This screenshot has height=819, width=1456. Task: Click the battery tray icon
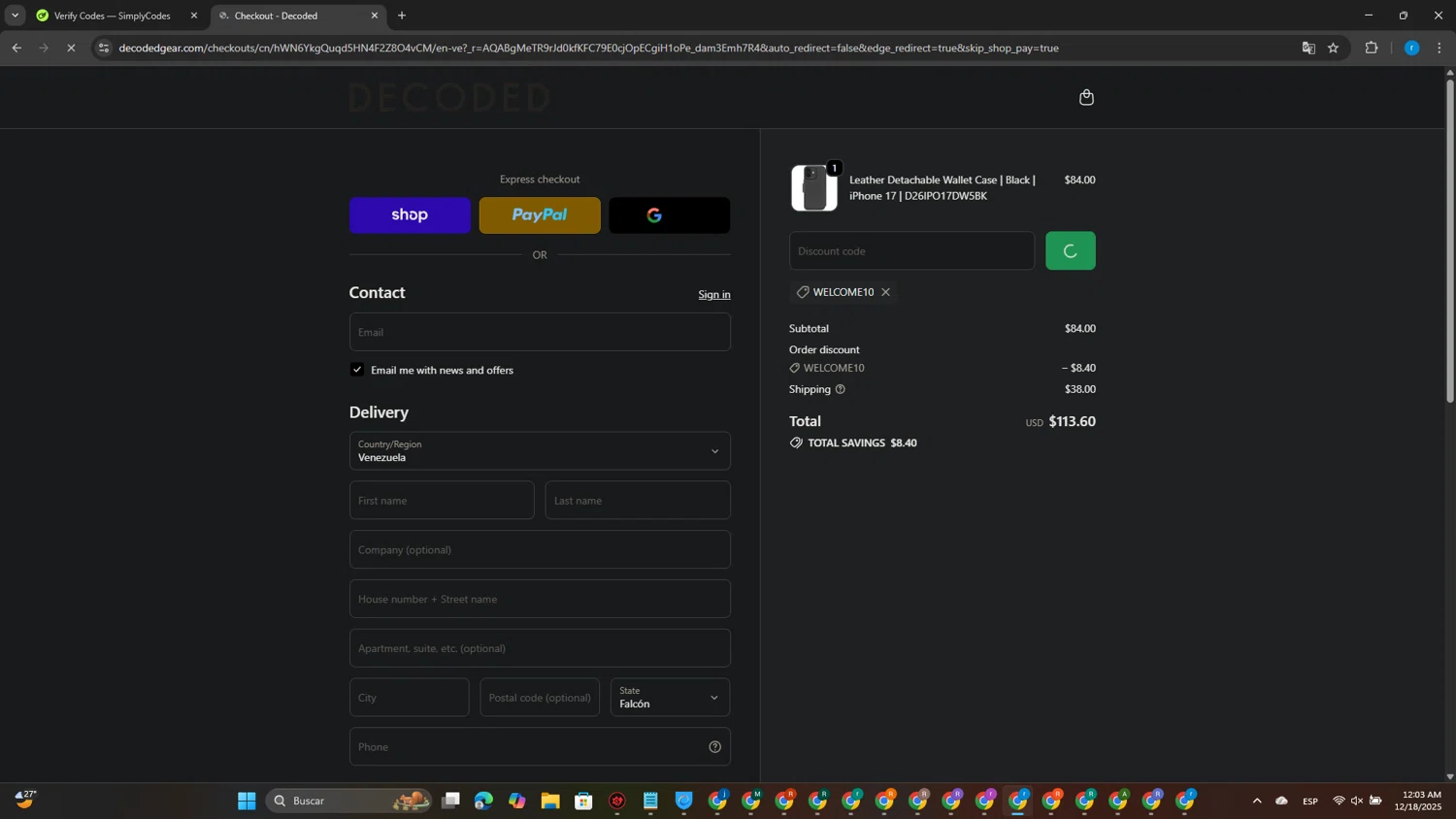(1375, 801)
